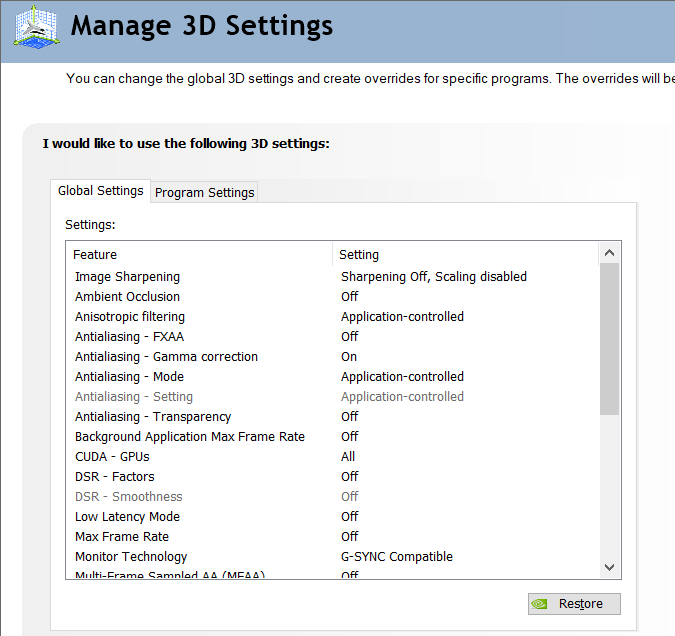
Task: Open the Anisotropic filtering value dropdown
Action: (x=402, y=317)
